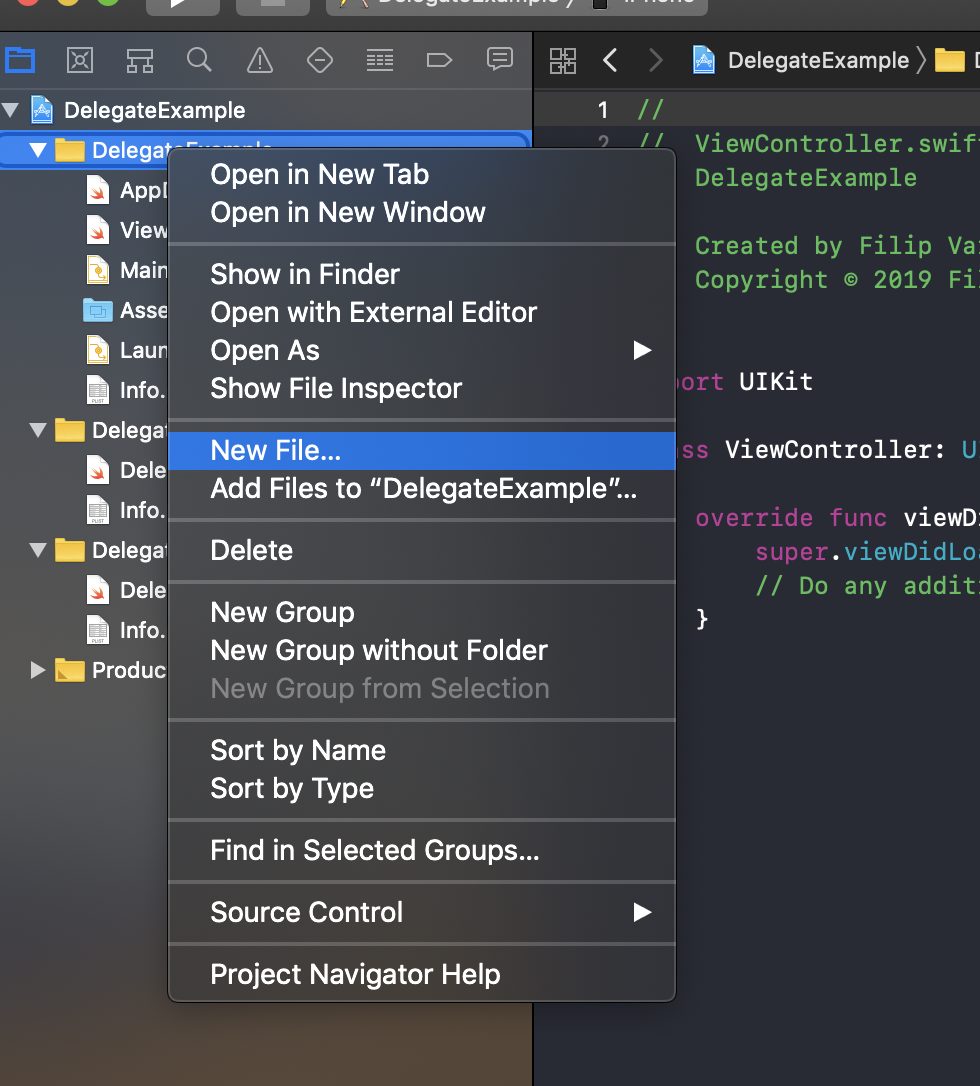The width and height of the screenshot is (980, 1086).
Task: Select the first Info.plist file row
Action: 84,391
